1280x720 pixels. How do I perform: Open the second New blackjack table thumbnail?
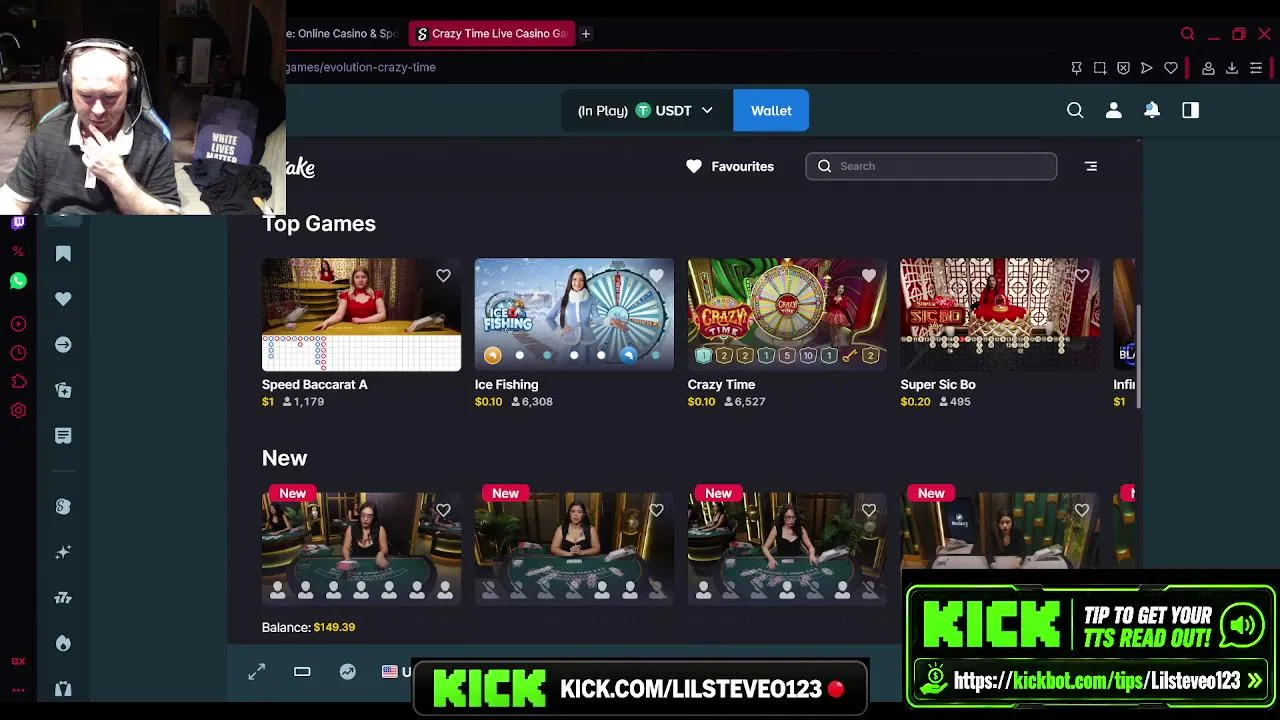click(x=574, y=548)
